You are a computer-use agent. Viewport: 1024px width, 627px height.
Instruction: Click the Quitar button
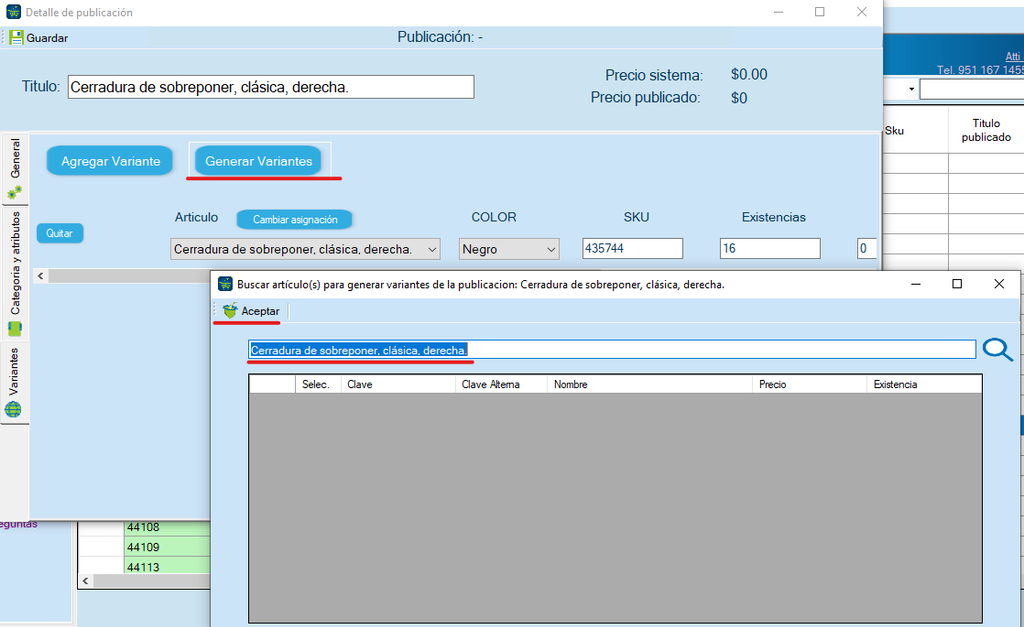pos(59,233)
